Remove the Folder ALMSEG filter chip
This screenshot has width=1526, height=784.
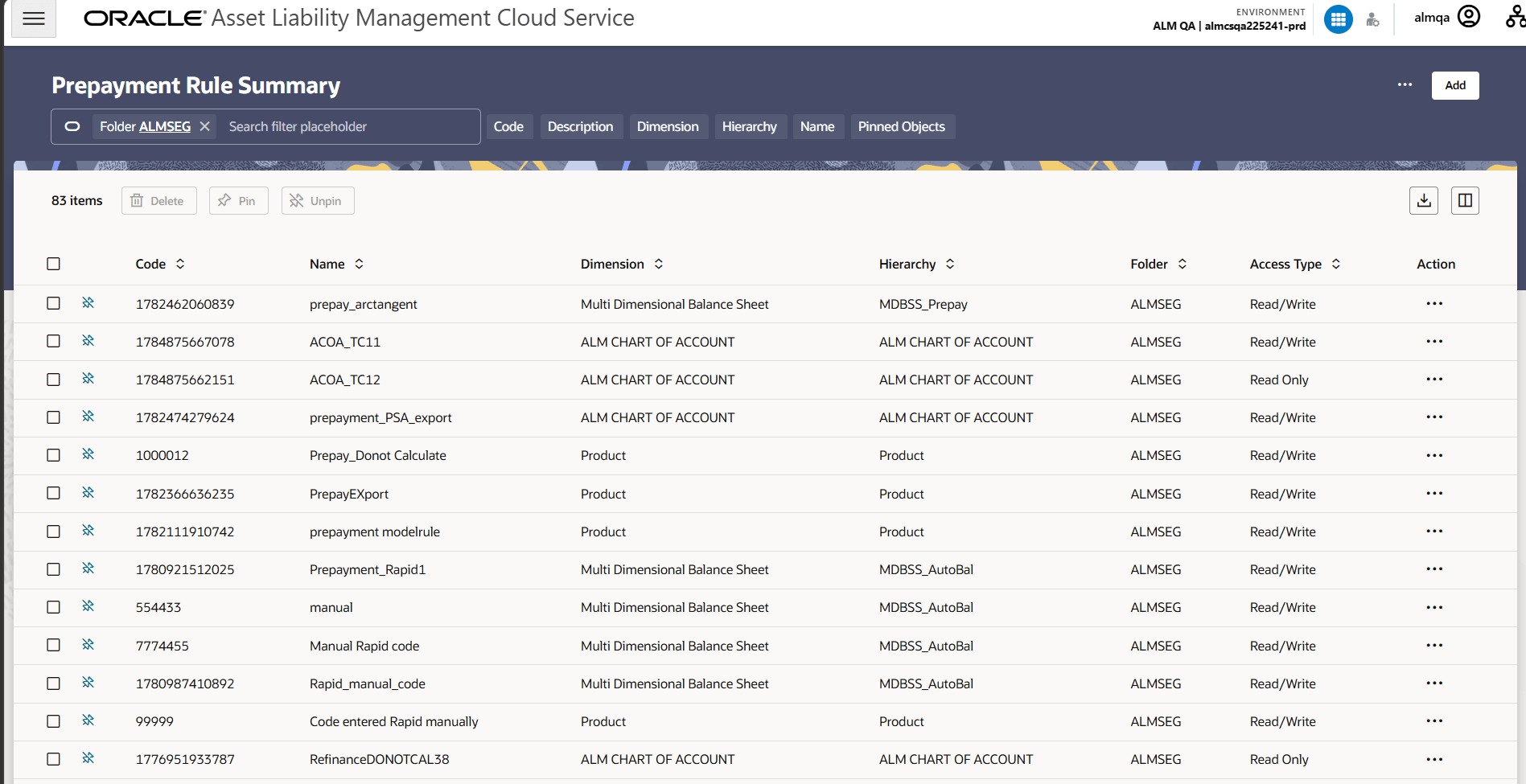pos(205,126)
